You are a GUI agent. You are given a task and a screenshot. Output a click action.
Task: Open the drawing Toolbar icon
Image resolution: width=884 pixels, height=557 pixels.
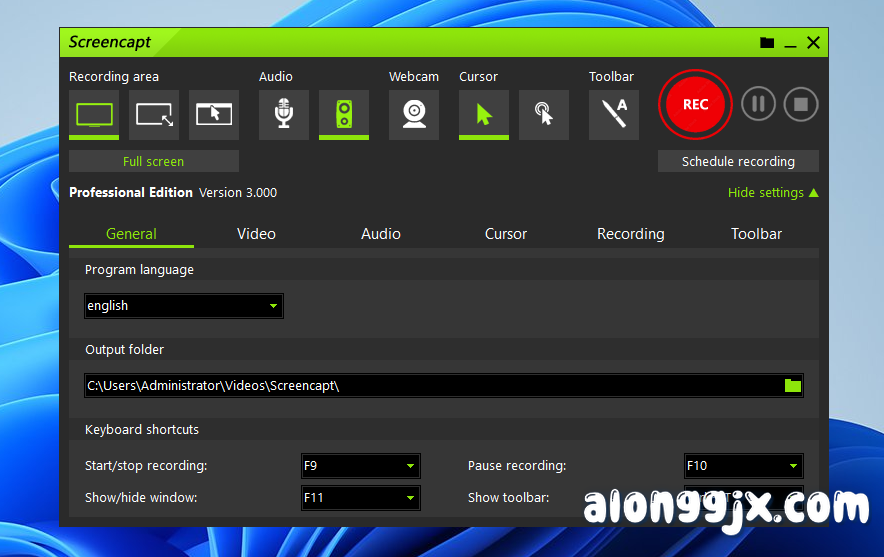coord(614,114)
